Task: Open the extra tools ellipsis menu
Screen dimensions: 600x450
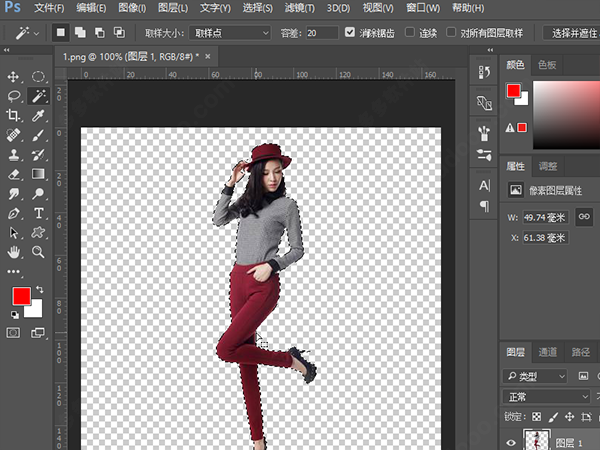Action: click(14, 272)
